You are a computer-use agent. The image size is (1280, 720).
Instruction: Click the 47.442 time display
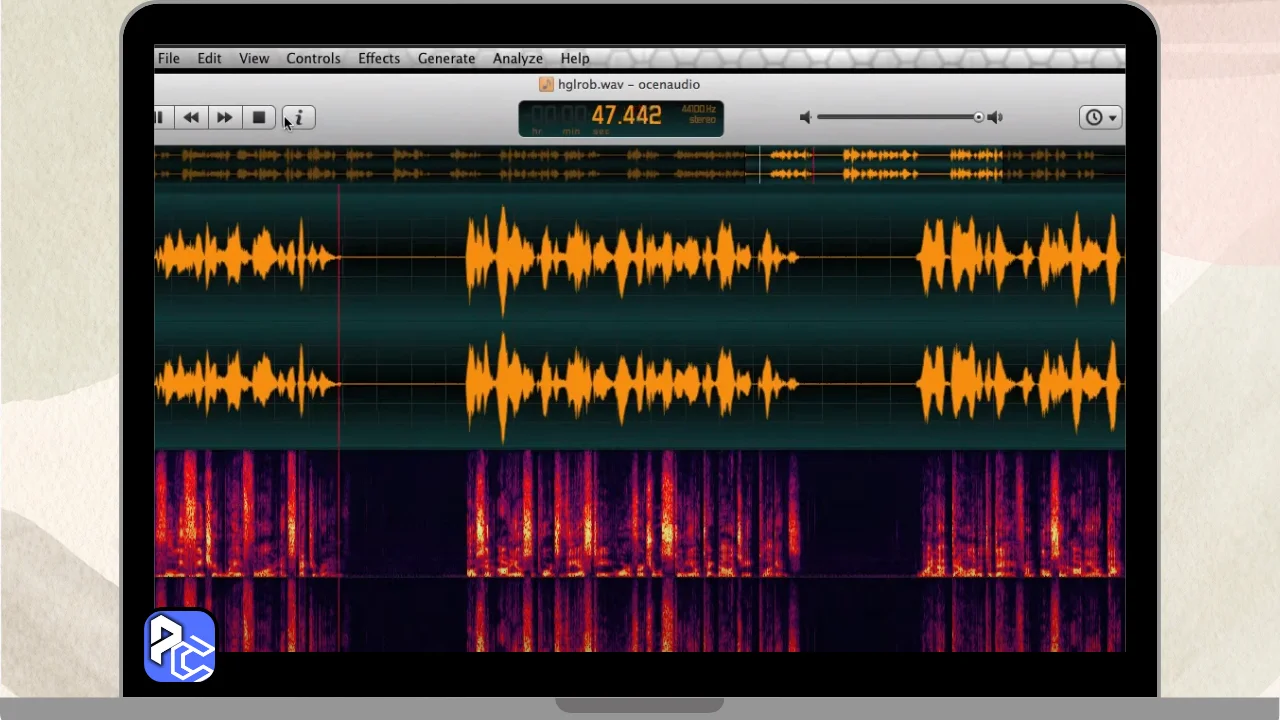pyautogui.click(x=626, y=116)
